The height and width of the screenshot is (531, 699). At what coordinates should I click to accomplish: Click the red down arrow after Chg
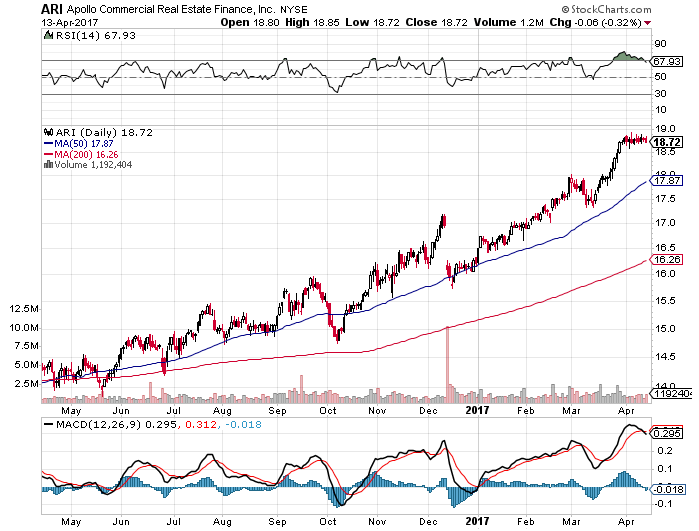[x=647, y=23]
